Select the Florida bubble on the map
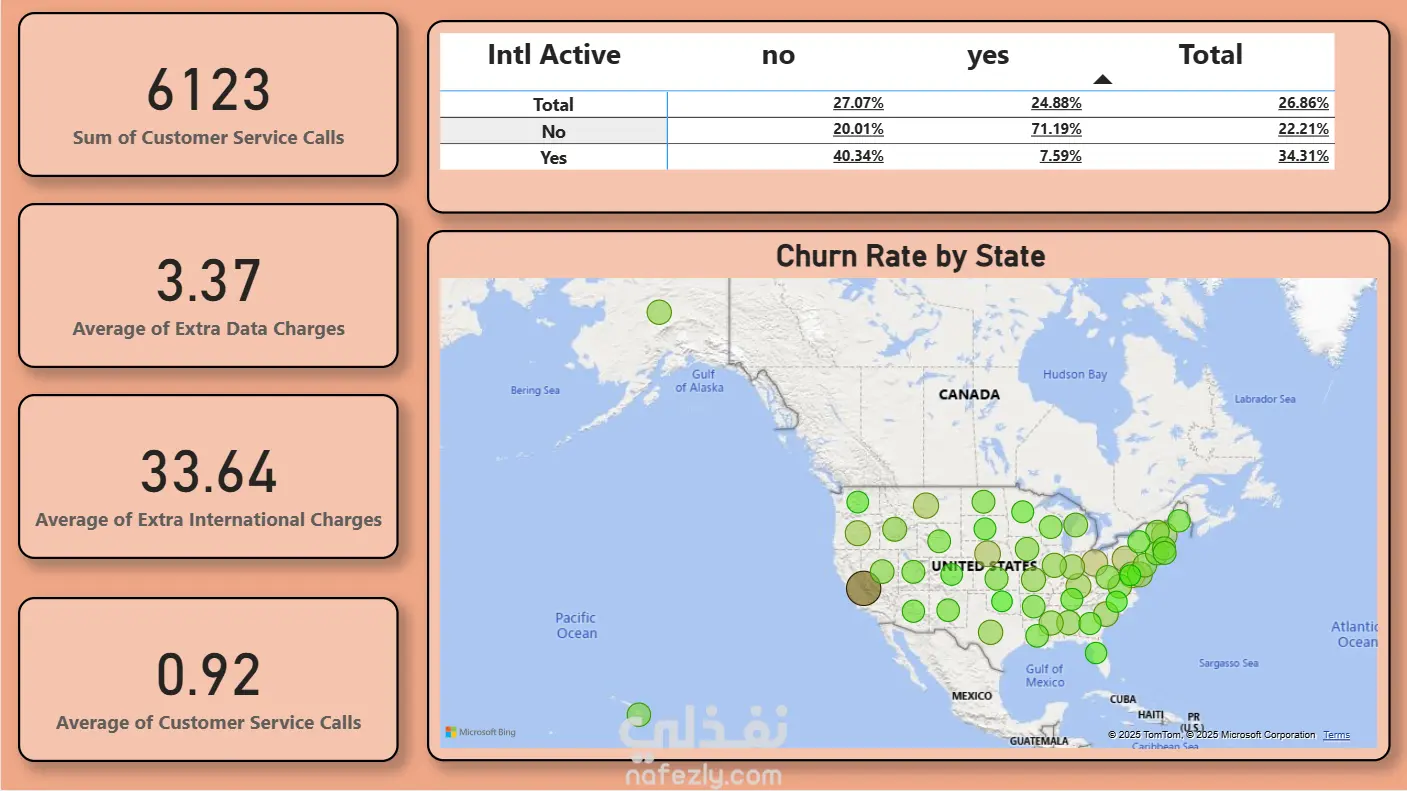 coord(1096,653)
